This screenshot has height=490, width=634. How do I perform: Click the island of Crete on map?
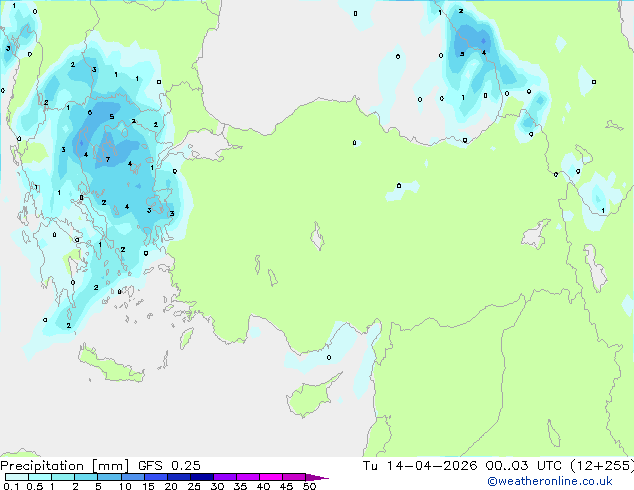112,365
